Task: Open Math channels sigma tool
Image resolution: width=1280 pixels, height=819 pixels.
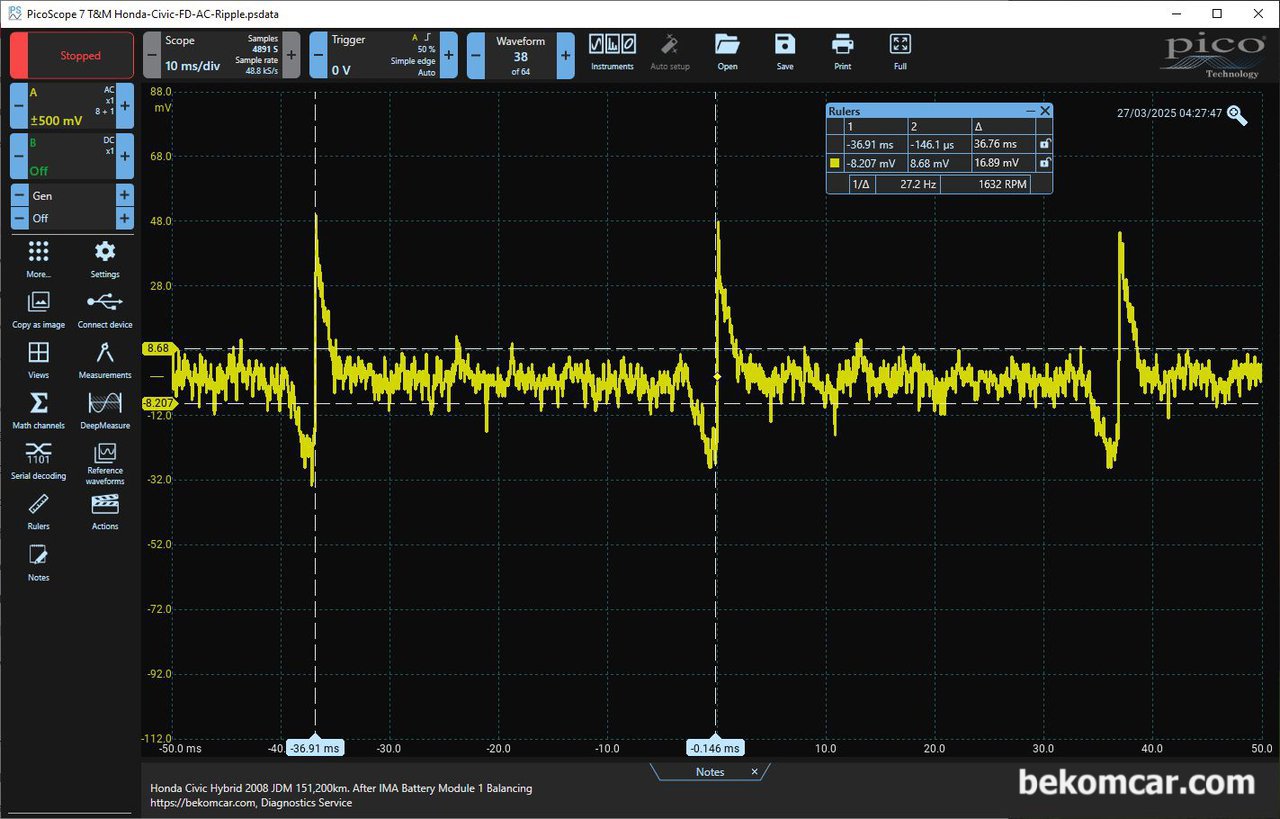Action: coord(38,410)
